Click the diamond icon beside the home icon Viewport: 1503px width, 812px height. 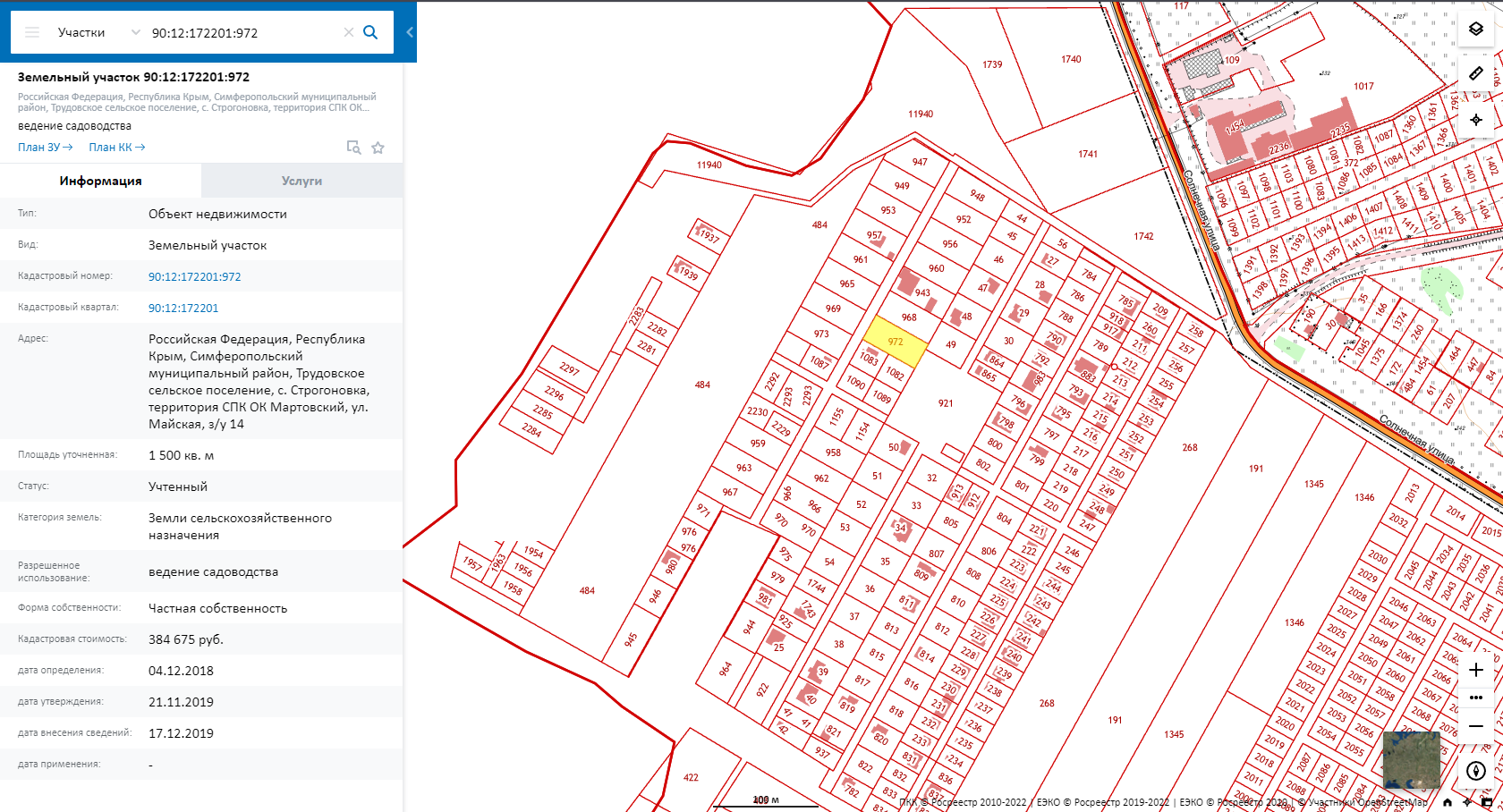[x=1466, y=802]
